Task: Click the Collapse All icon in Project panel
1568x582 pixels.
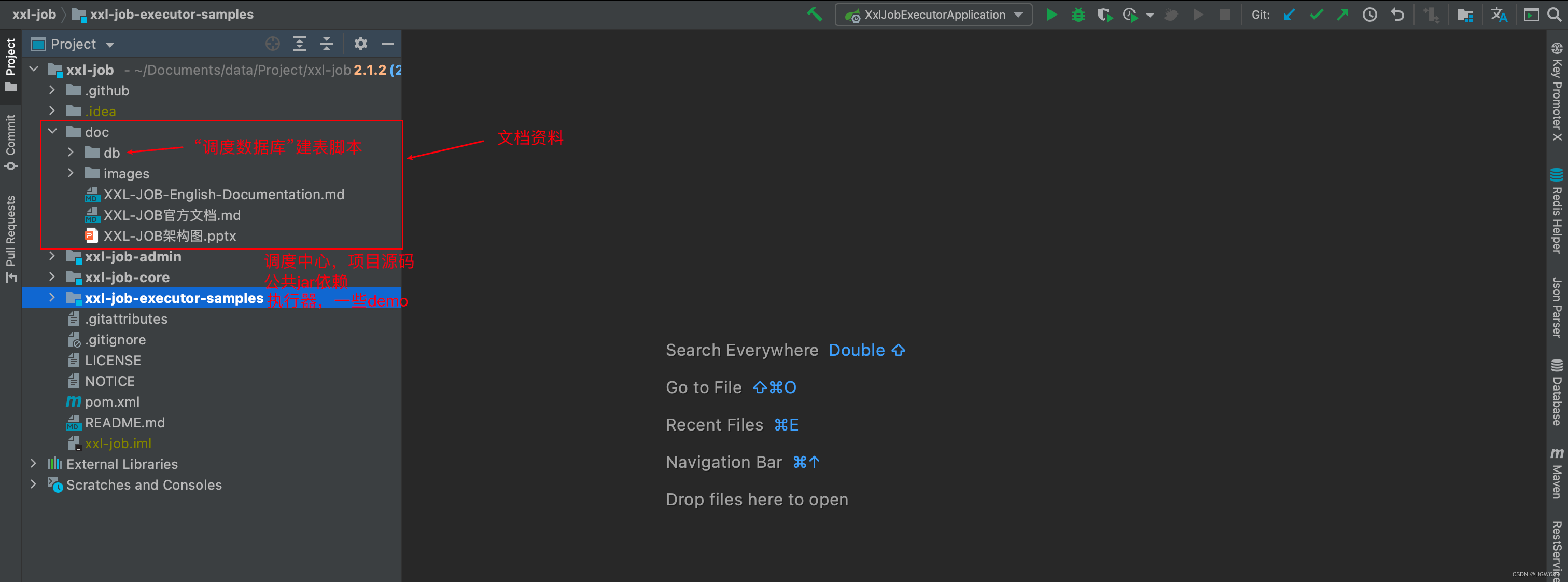Action: click(326, 44)
